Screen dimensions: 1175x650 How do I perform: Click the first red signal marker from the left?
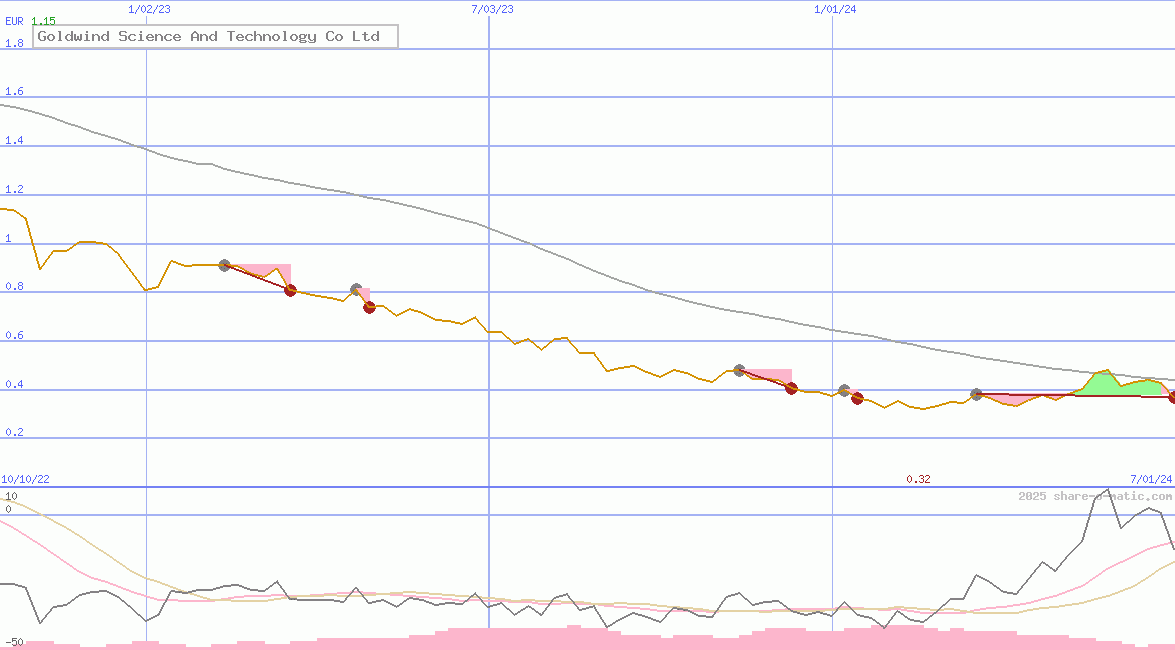[x=290, y=290]
